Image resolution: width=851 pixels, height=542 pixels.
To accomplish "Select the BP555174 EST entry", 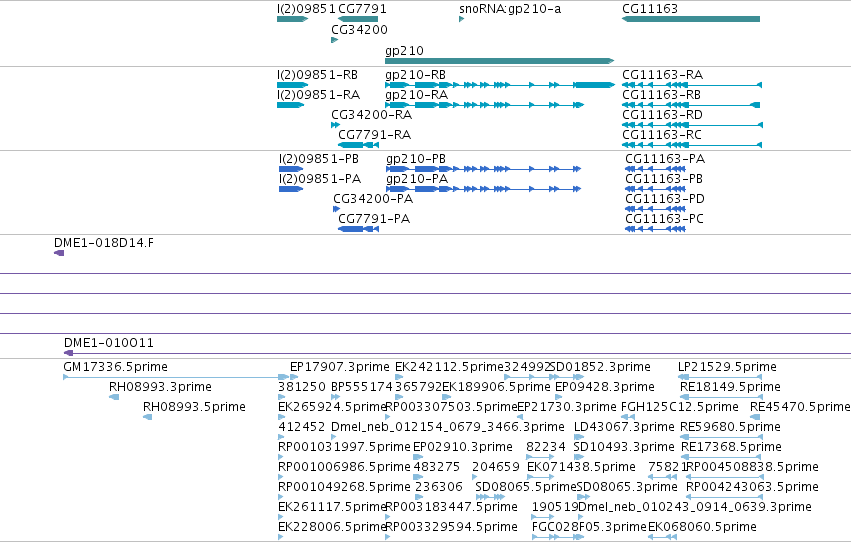I will click(x=361, y=387).
